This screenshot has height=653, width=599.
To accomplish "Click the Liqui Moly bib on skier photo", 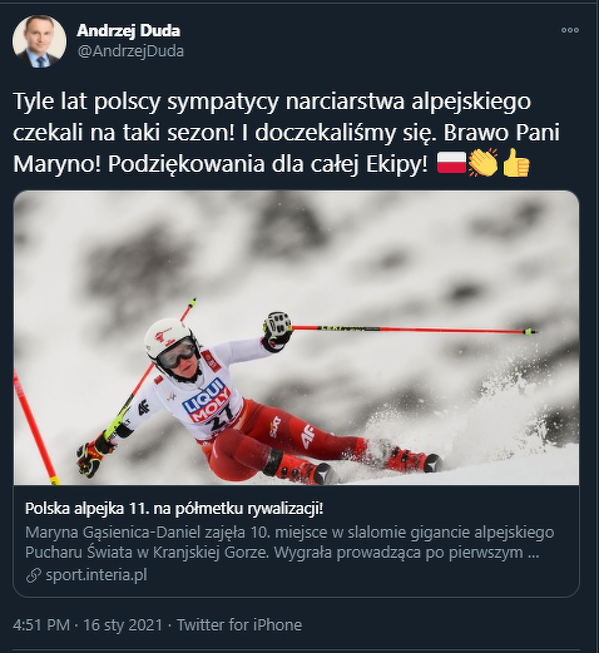I will 207,404.
